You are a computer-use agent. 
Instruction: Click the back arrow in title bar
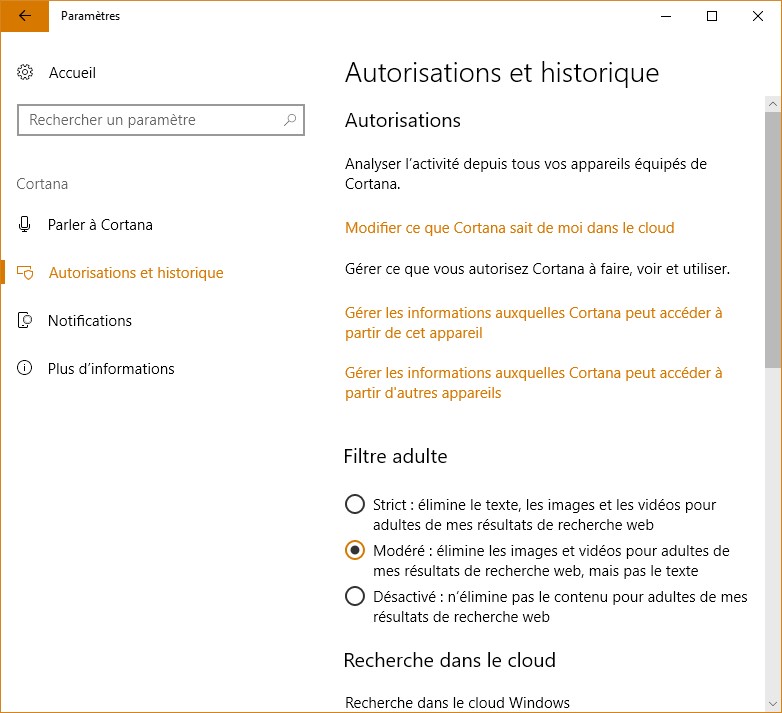tap(25, 16)
